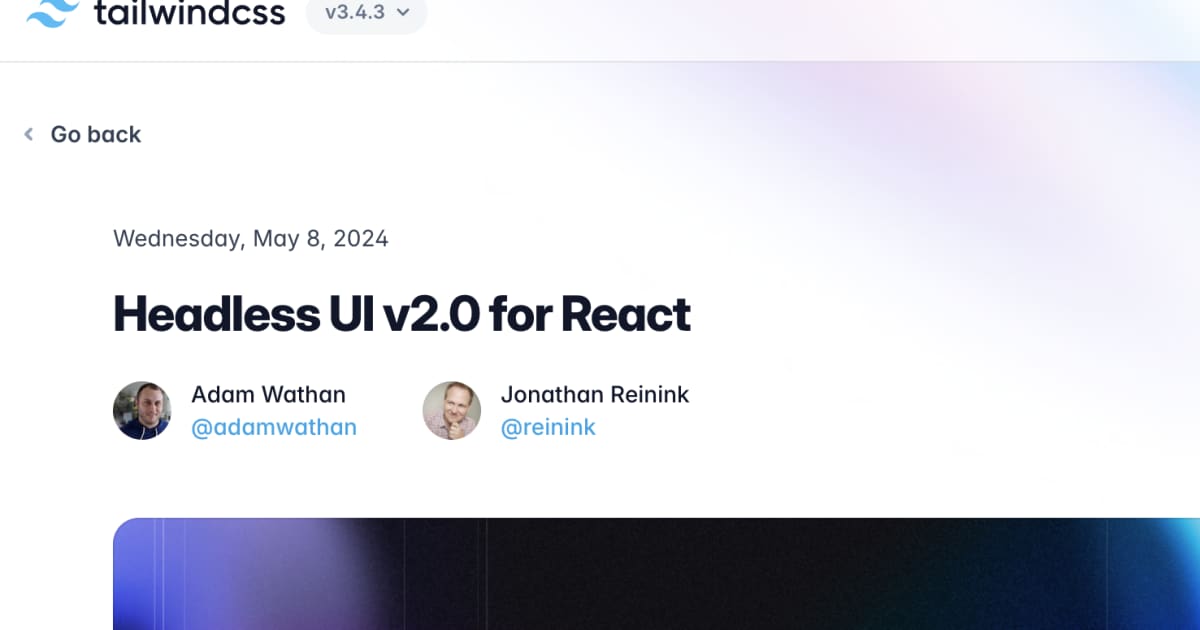Follow the @reinink handle link
Viewport: 1200px width, 630px height.
coord(549,427)
